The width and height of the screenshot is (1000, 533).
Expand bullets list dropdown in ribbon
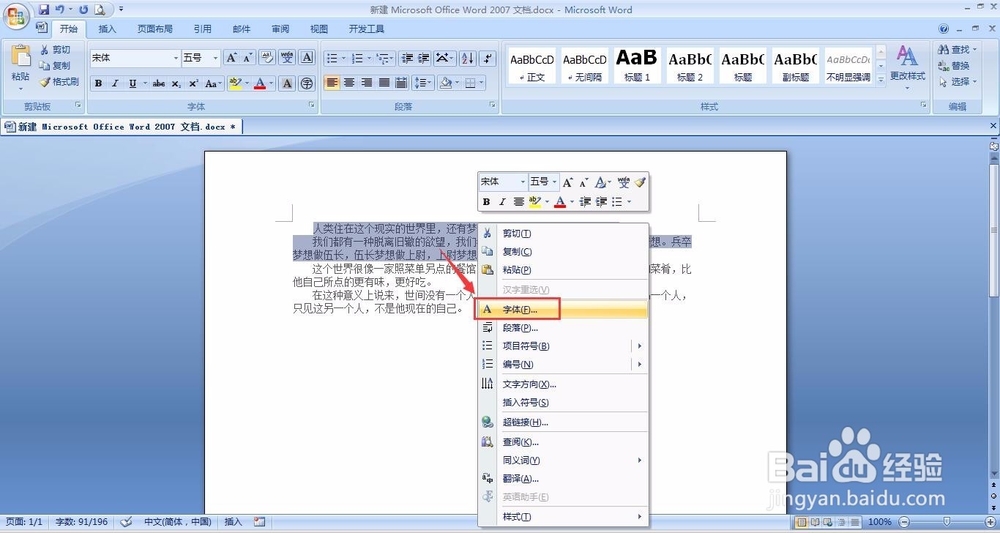(x=344, y=58)
